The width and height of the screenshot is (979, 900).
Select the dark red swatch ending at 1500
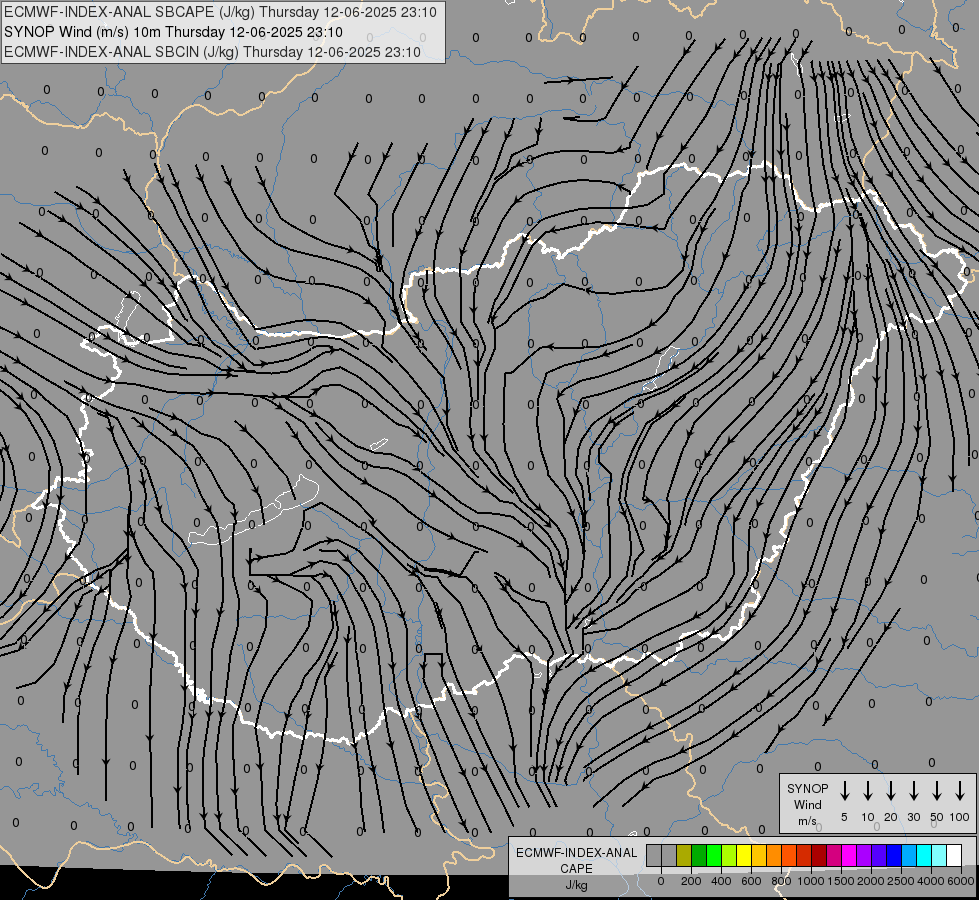(819, 855)
